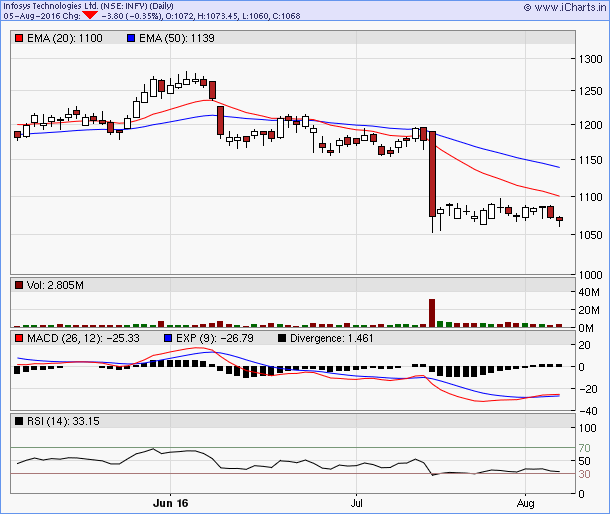
Task: Click the 05-Aug-2016 Chg date text
Action: pos(42,16)
